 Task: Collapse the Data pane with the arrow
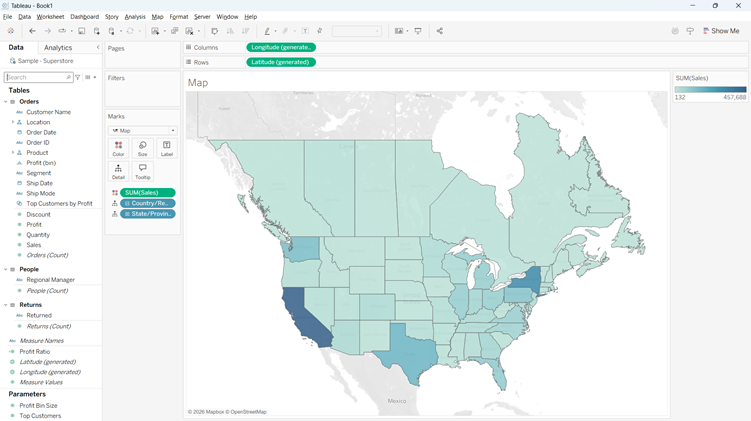(98, 47)
